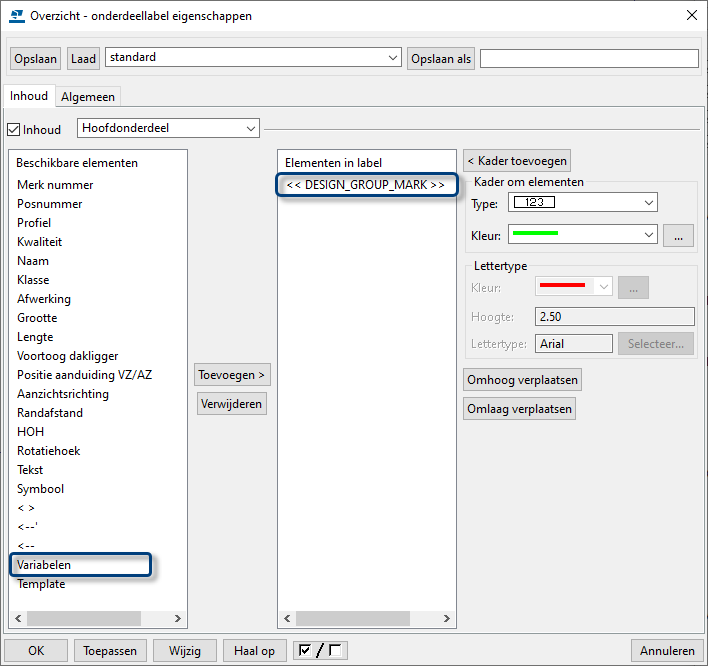This screenshot has width=708, height=666.
Task: Toggle the Inhoud checkbox
Action: click(x=14, y=129)
